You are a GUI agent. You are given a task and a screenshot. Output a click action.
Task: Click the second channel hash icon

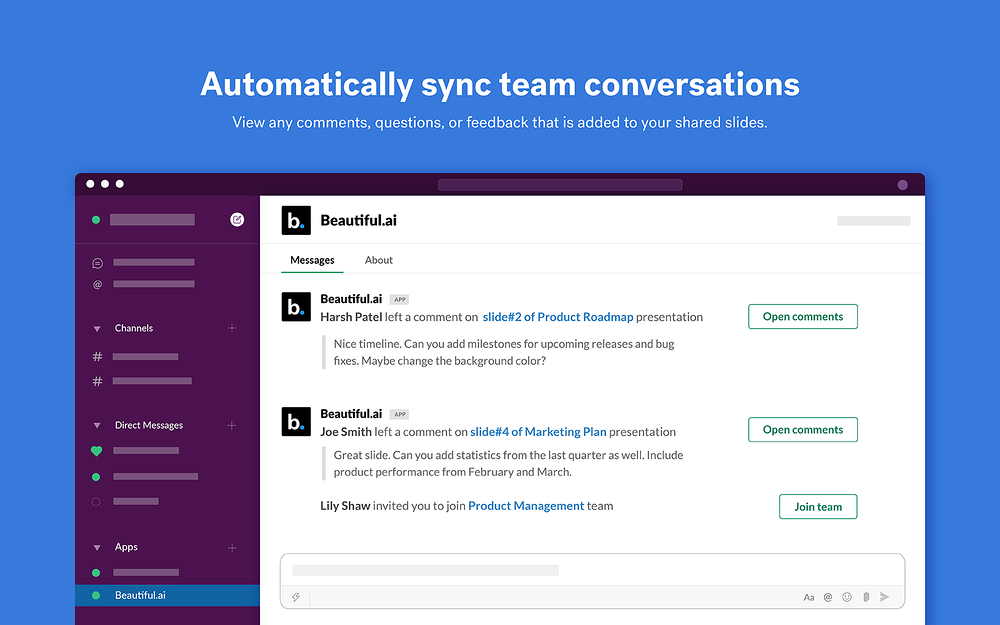(97, 381)
